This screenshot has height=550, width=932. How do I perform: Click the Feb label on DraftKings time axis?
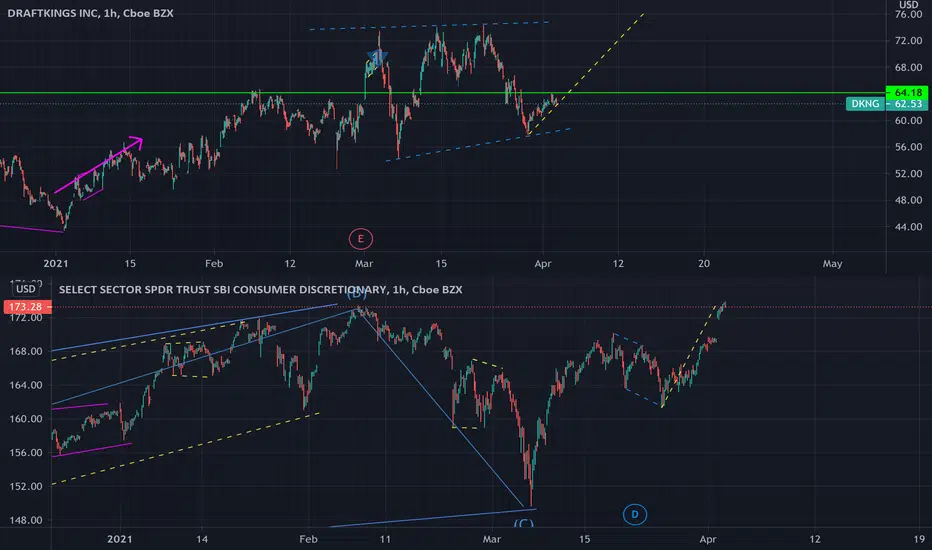coord(213,263)
